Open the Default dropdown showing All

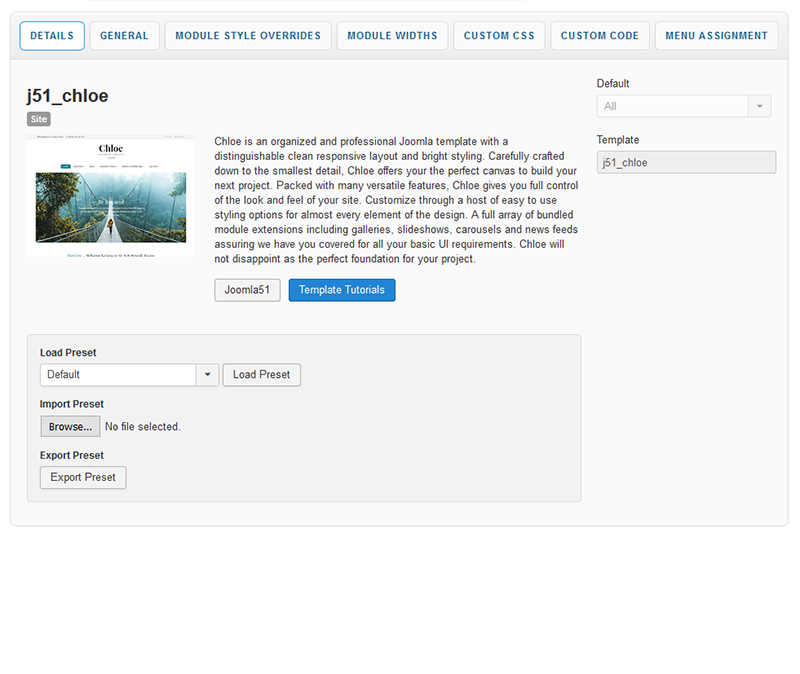pos(672,106)
